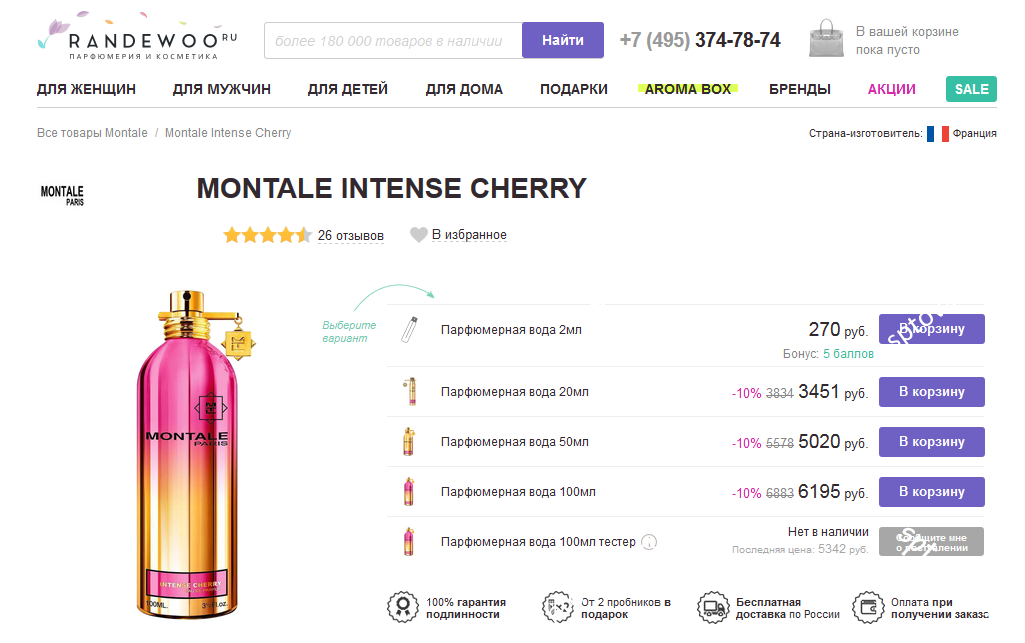Click the 6195 руб. price
This screenshot has height=643, width=1025.
[833, 491]
